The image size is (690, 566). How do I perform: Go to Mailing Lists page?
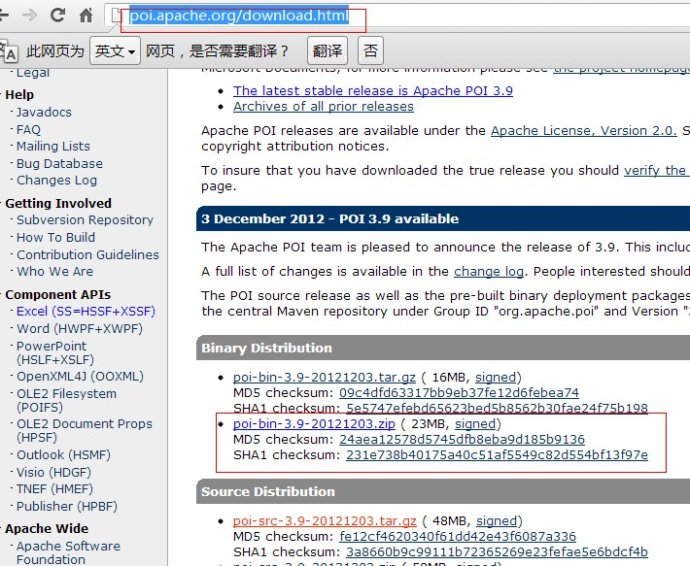point(53,146)
